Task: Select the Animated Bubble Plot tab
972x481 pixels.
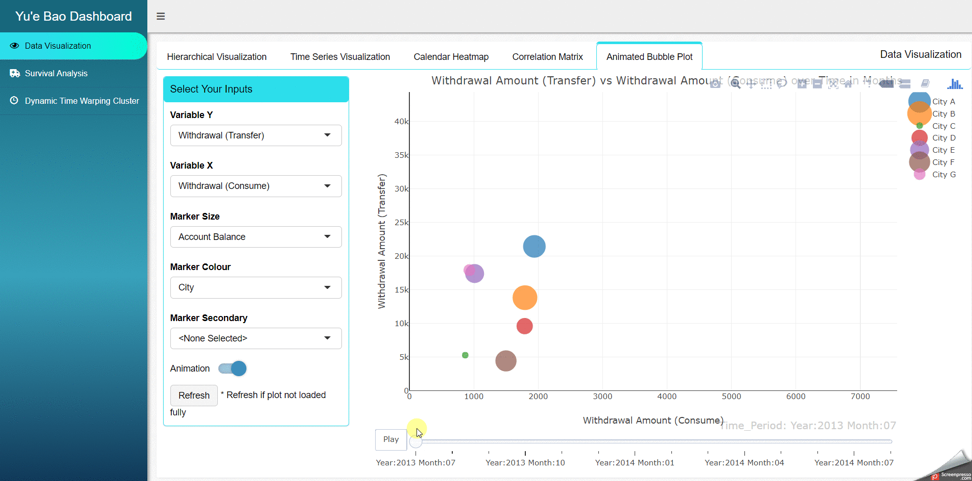Action: tap(650, 56)
